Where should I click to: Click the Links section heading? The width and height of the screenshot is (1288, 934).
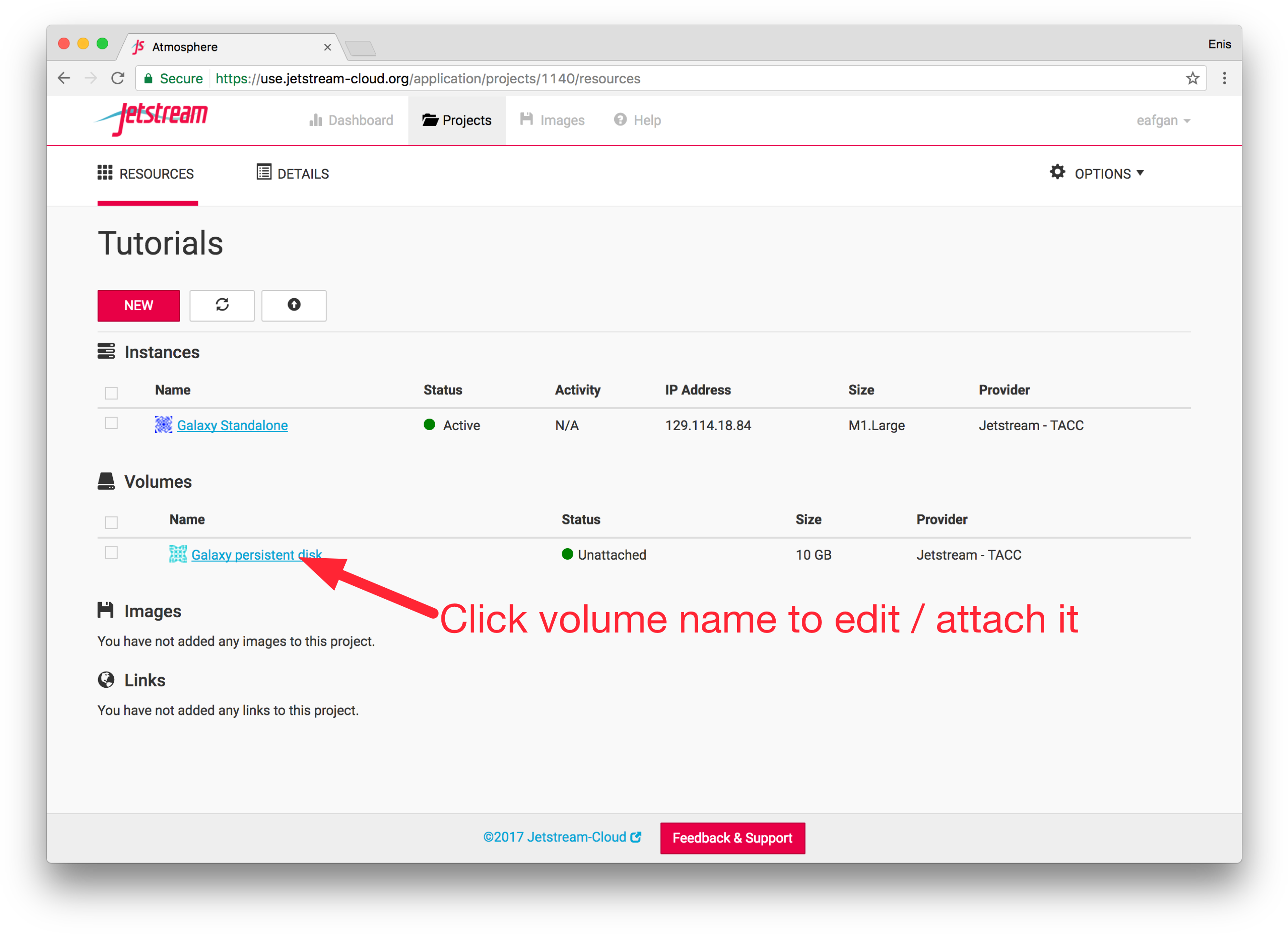pos(145,680)
